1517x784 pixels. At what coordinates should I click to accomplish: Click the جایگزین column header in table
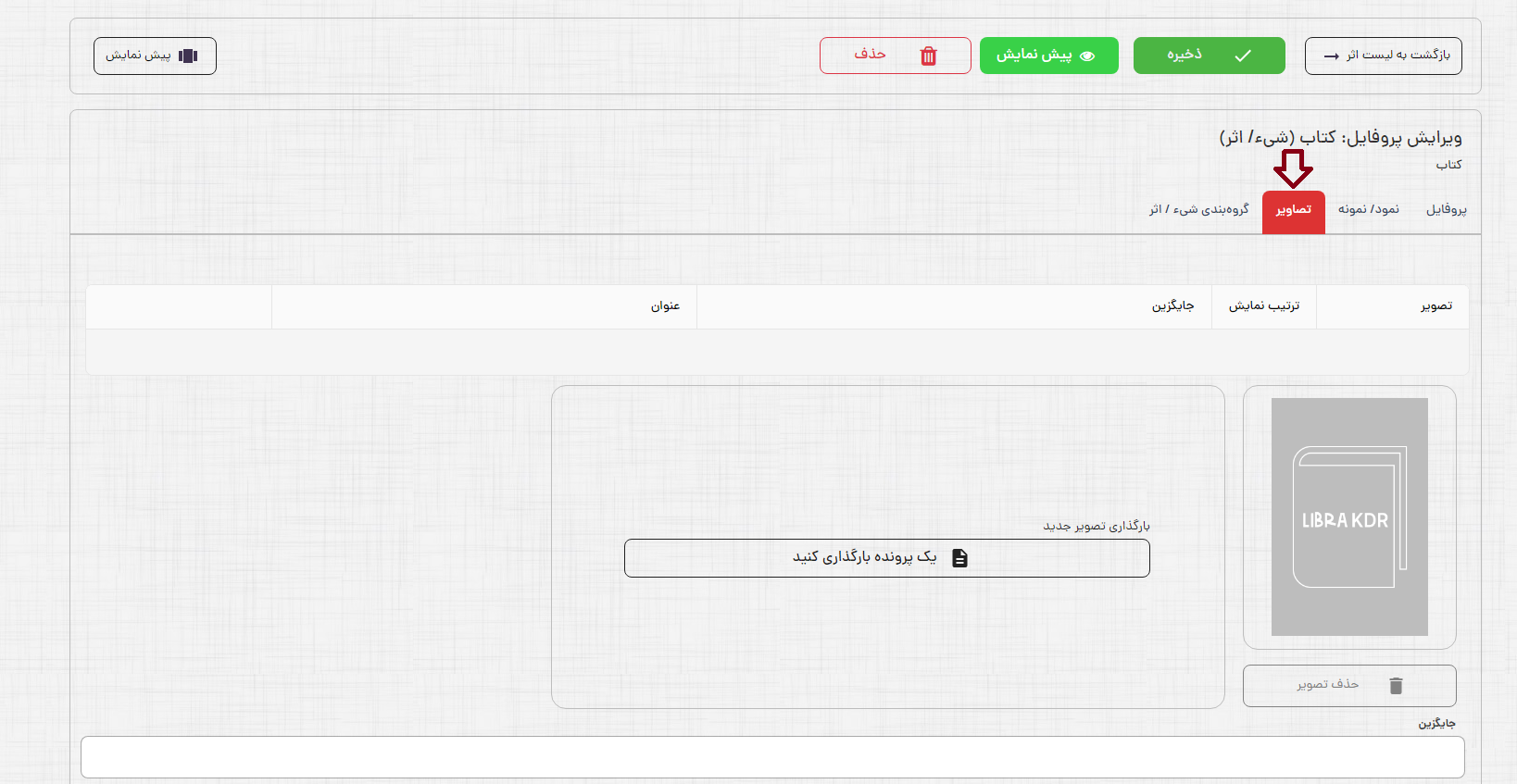point(1172,306)
